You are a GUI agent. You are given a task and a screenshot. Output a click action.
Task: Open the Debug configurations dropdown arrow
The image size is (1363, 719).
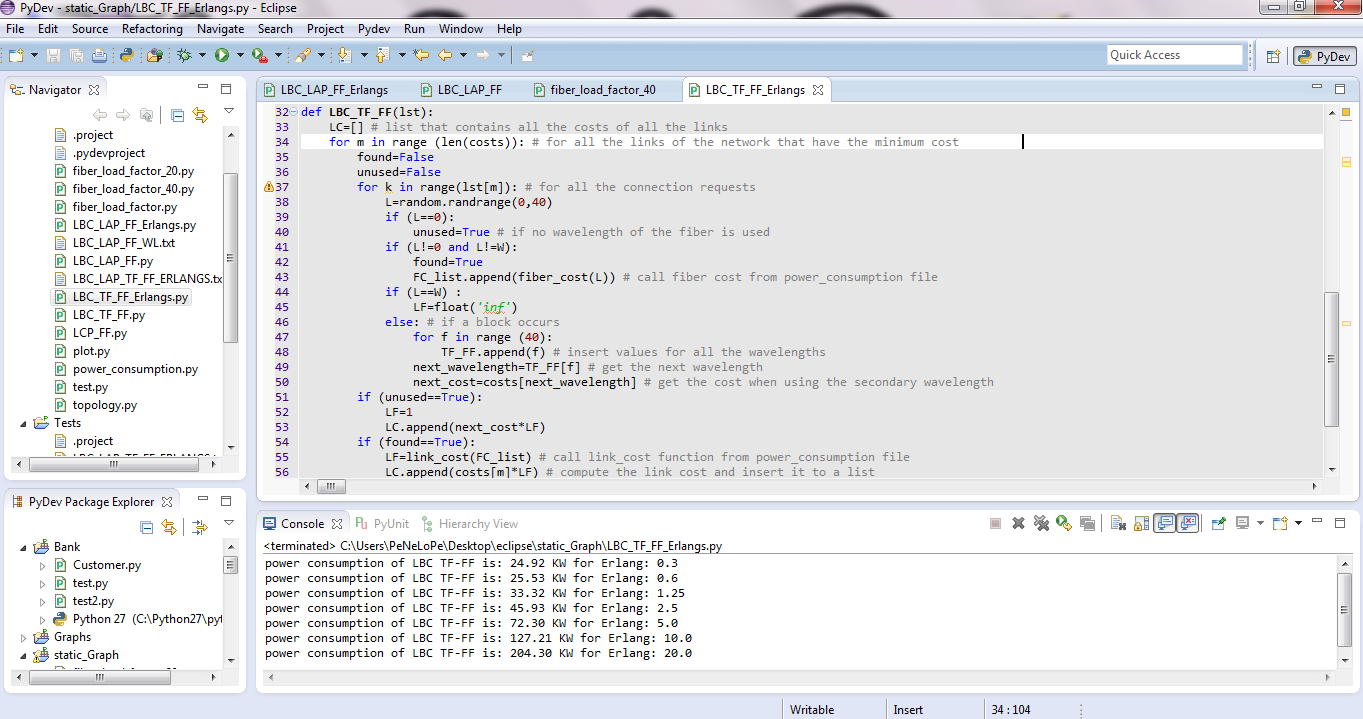click(202, 55)
